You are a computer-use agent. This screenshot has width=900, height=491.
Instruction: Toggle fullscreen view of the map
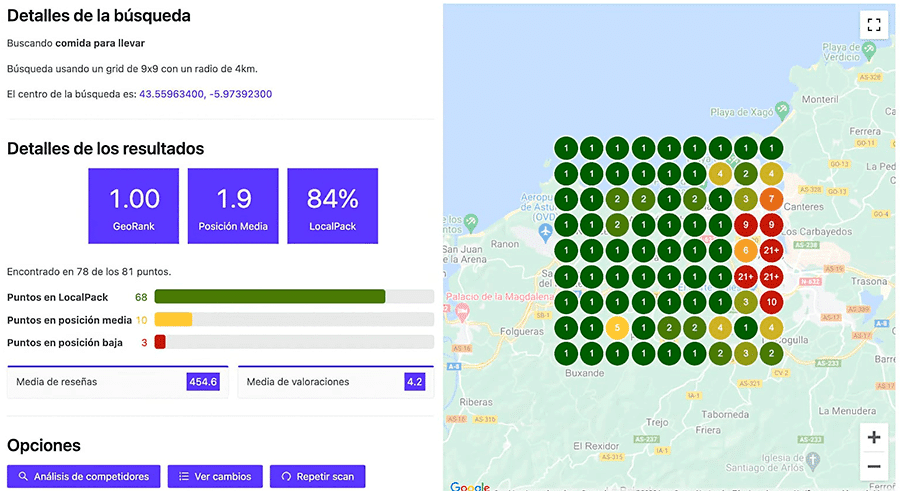pos(874,25)
